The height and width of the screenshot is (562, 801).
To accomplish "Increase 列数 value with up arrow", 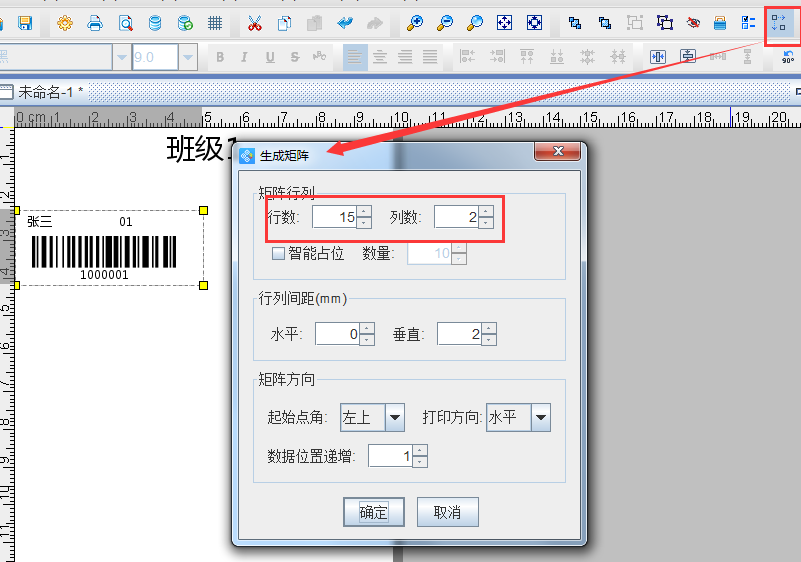I will point(486,211).
